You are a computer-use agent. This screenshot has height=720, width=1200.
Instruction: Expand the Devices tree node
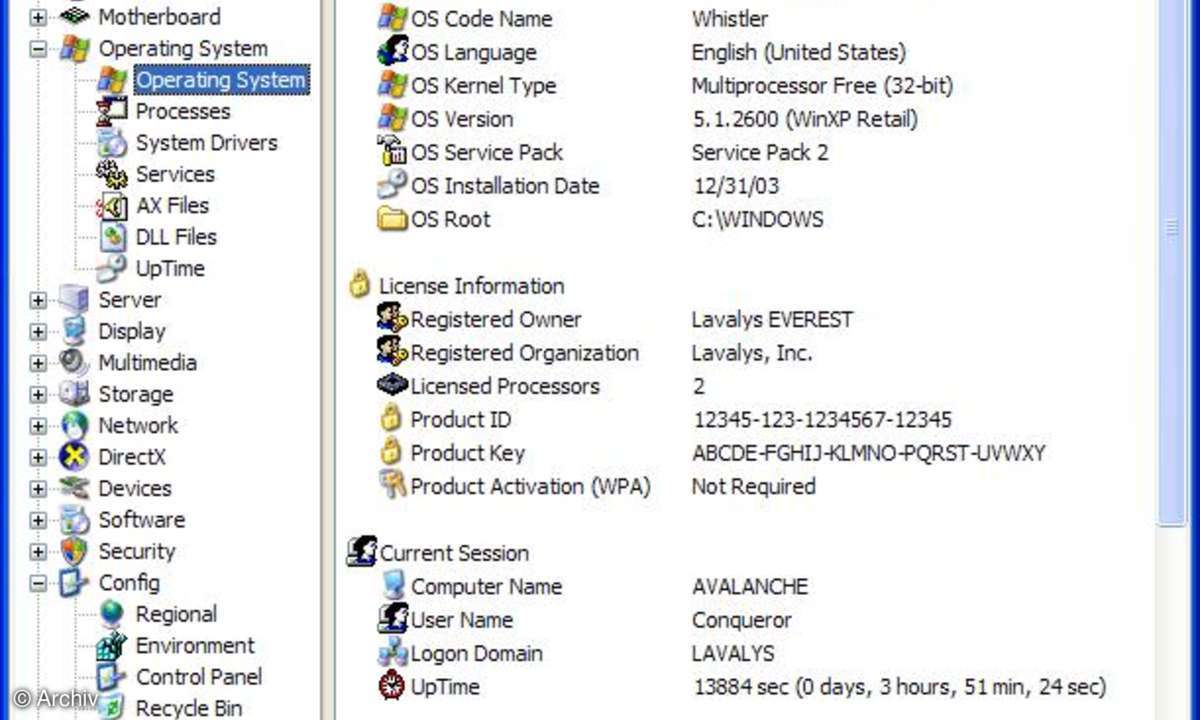tap(38, 489)
